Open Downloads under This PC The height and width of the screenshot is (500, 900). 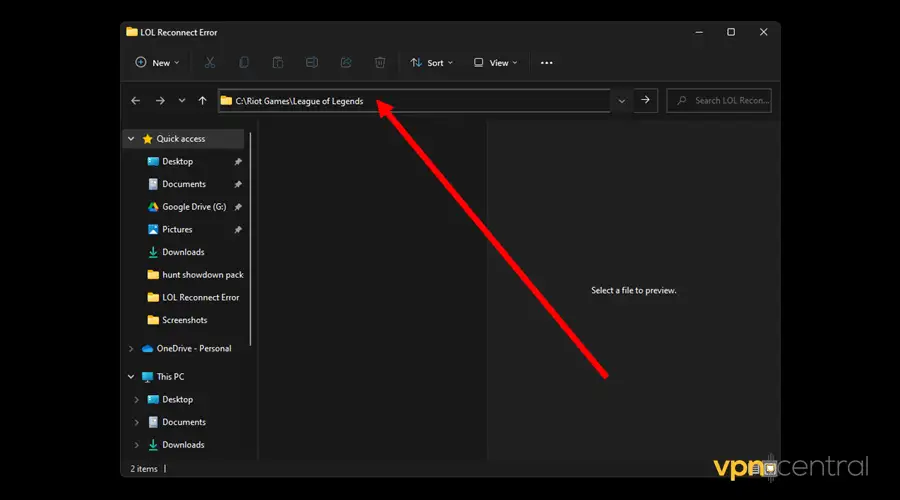point(183,445)
